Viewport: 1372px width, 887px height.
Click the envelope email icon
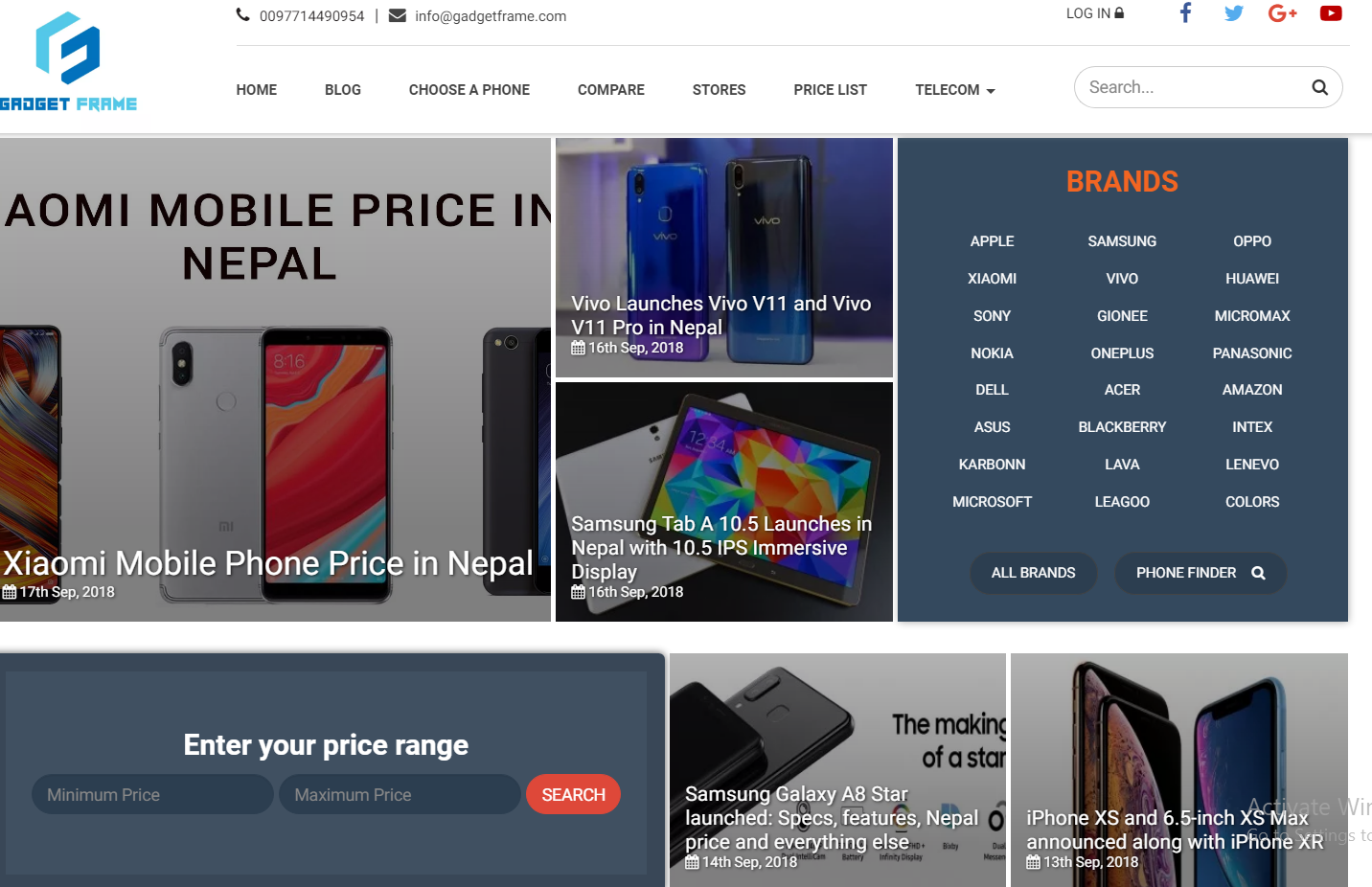[398, 15]
